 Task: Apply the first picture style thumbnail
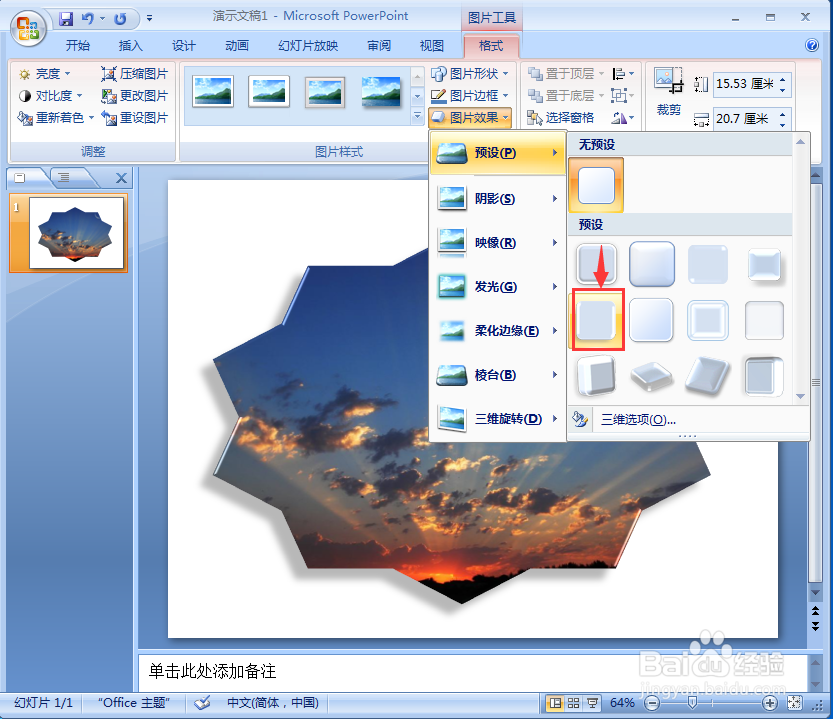tap(213, 91)
